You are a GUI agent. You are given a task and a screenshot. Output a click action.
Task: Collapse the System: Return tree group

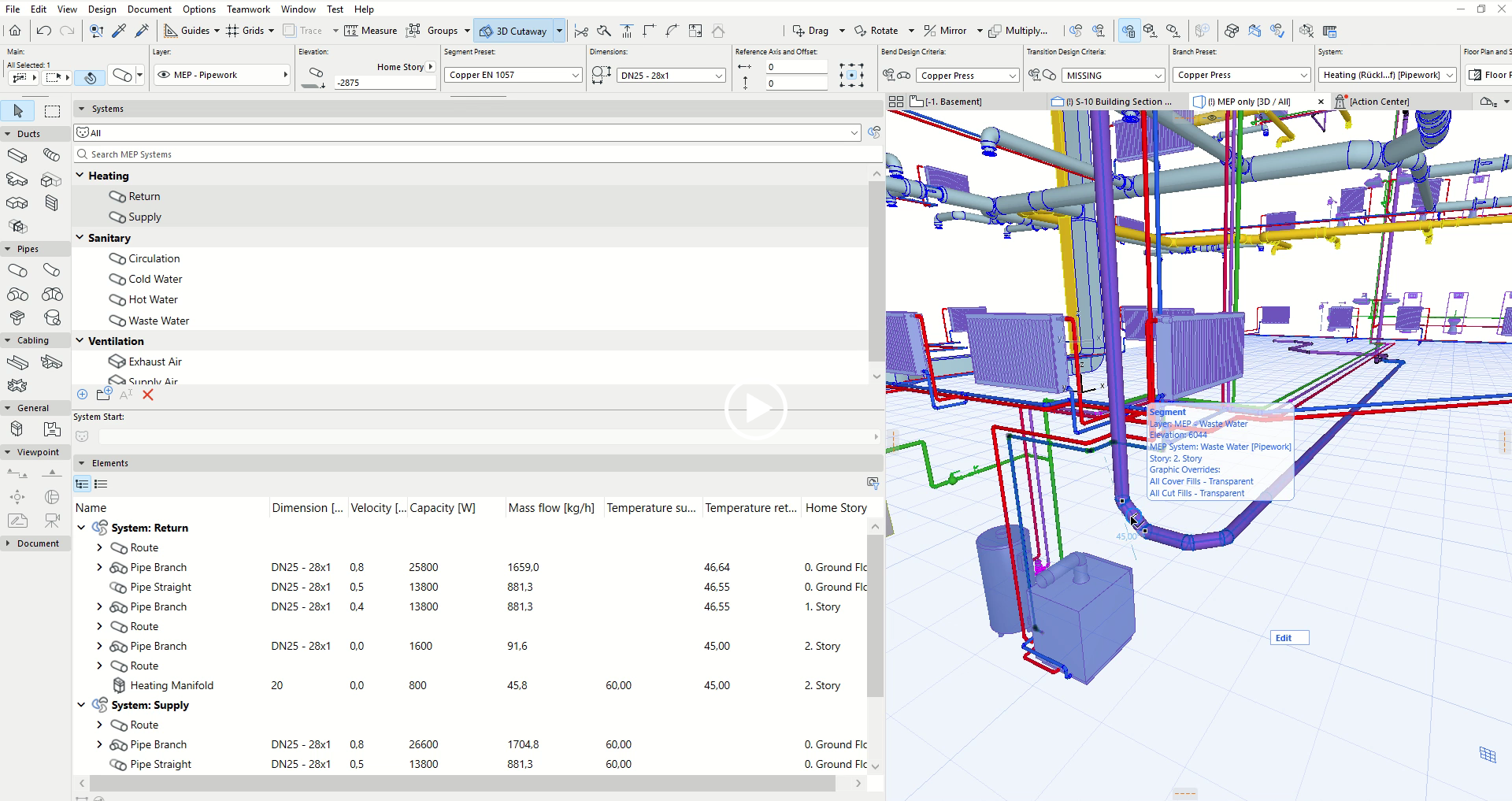pos(81,528)
